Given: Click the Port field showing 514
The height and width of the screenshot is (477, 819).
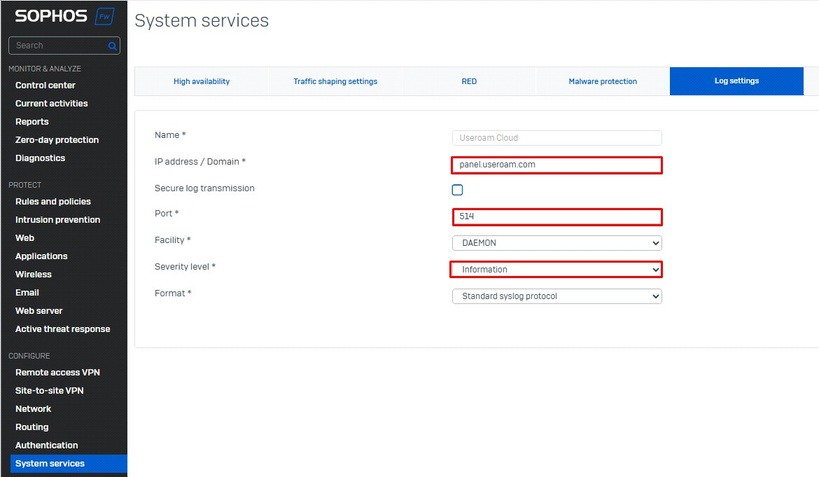Looking at the screenshot, I should click(557, 216).
